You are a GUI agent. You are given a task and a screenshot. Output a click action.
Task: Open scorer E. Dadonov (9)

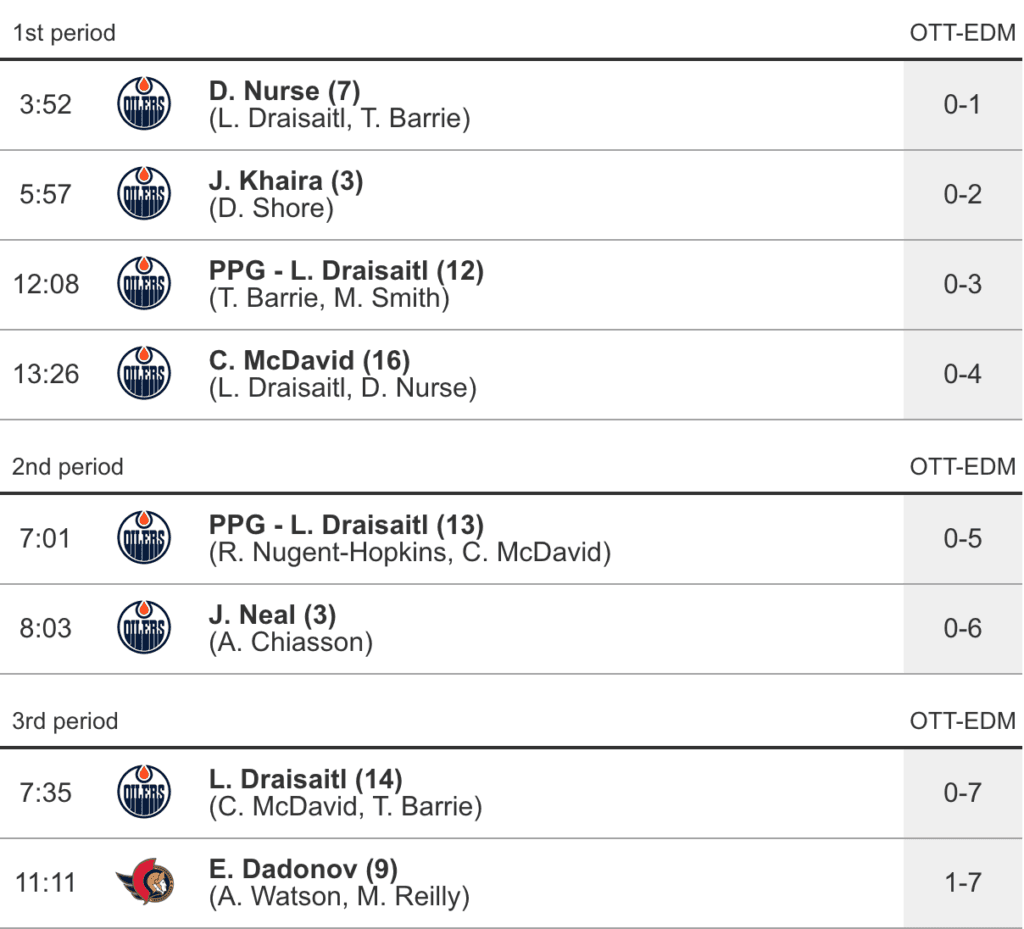point(303,869)
